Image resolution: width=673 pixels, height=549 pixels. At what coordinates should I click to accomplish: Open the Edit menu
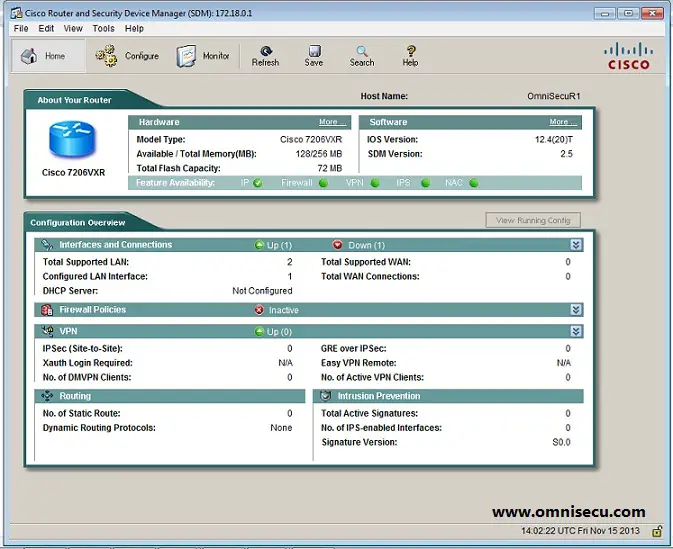(46, 28)
